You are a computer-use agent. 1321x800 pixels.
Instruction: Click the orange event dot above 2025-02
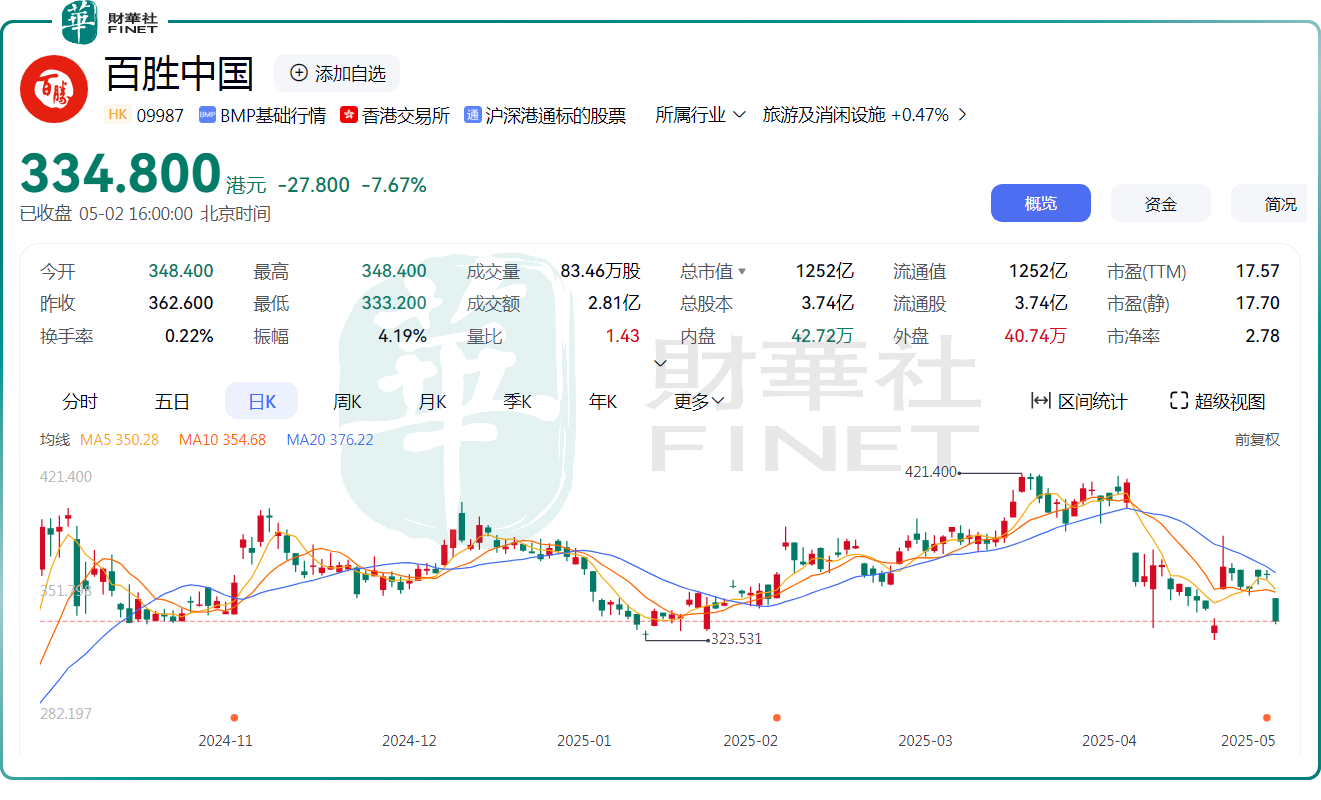(x=776, y=717)
